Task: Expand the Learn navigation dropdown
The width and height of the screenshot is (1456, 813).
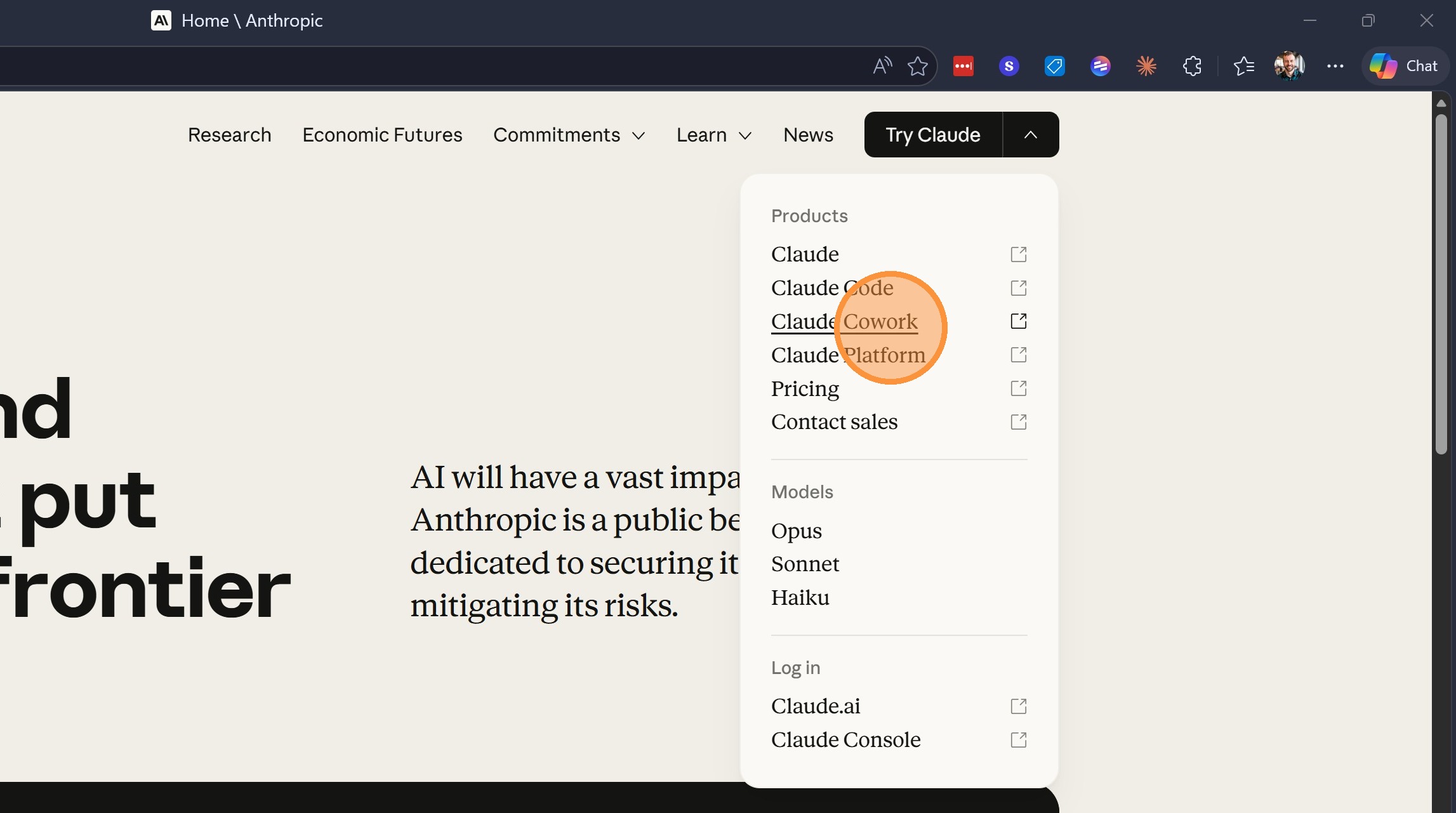Action: [x=714, y=135]
